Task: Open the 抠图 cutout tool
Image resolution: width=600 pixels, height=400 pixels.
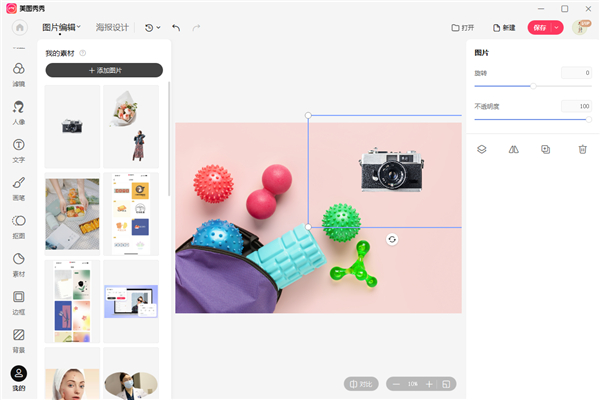Action: tap(18, 225)
